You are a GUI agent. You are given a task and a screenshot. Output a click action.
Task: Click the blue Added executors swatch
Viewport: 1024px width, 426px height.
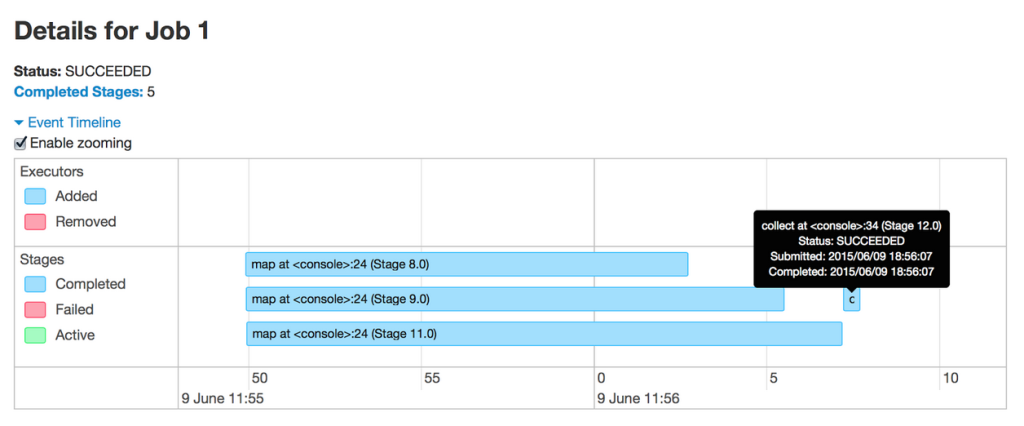pos(36,197)
